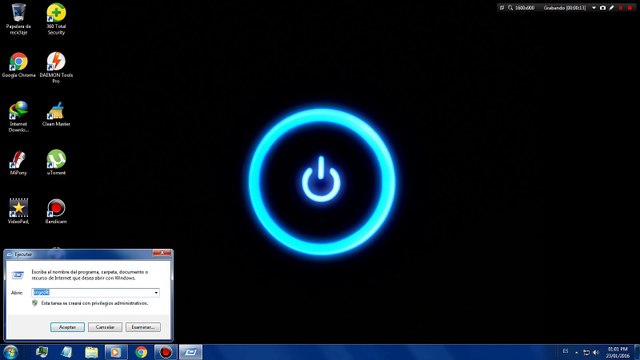Select VideoPad desktop shortcut
The height and width of the screenshot is (360, 640).
18,211
